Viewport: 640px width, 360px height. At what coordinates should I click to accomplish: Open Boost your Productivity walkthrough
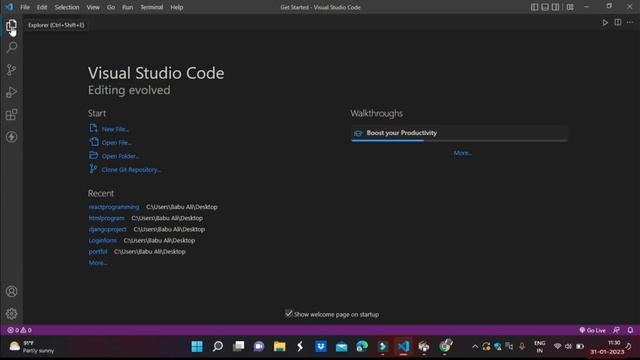click(460, 133)
